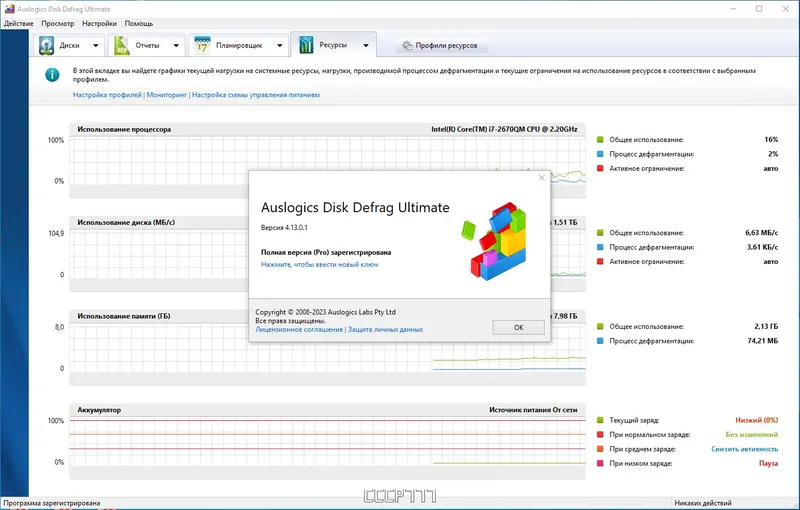800x510 pixels.
Task: Click the battery Аккумулятор graph
Action: pyautogui.click(x=327, y=442)
